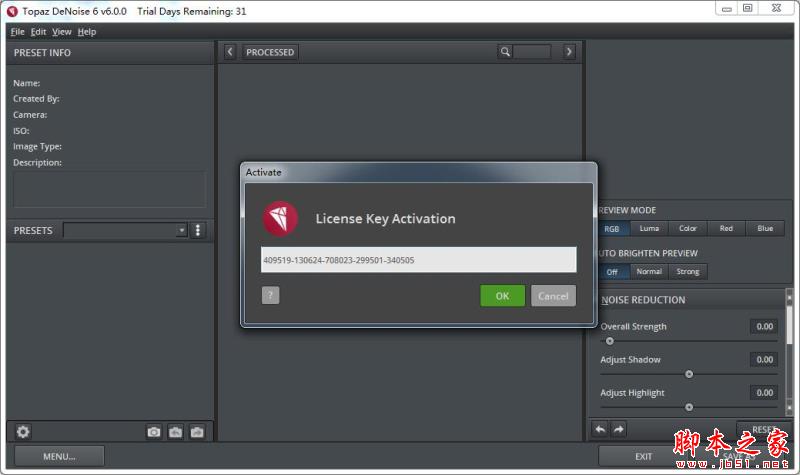The height and width of the screenshot is (475, 800).
Task: Click the Adjust Highlight value box
Action: [x=764, y=392]
